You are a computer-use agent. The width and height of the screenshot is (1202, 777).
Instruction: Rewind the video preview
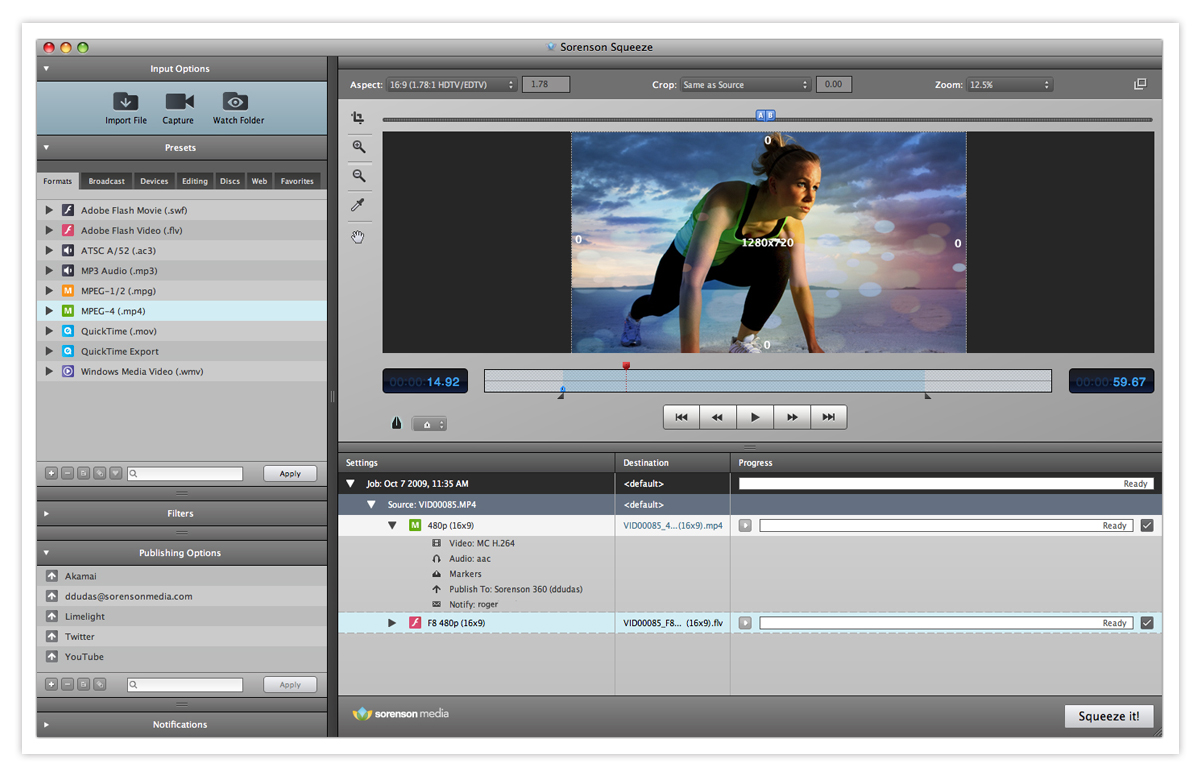pyautogui.click(x=718, y=417)
